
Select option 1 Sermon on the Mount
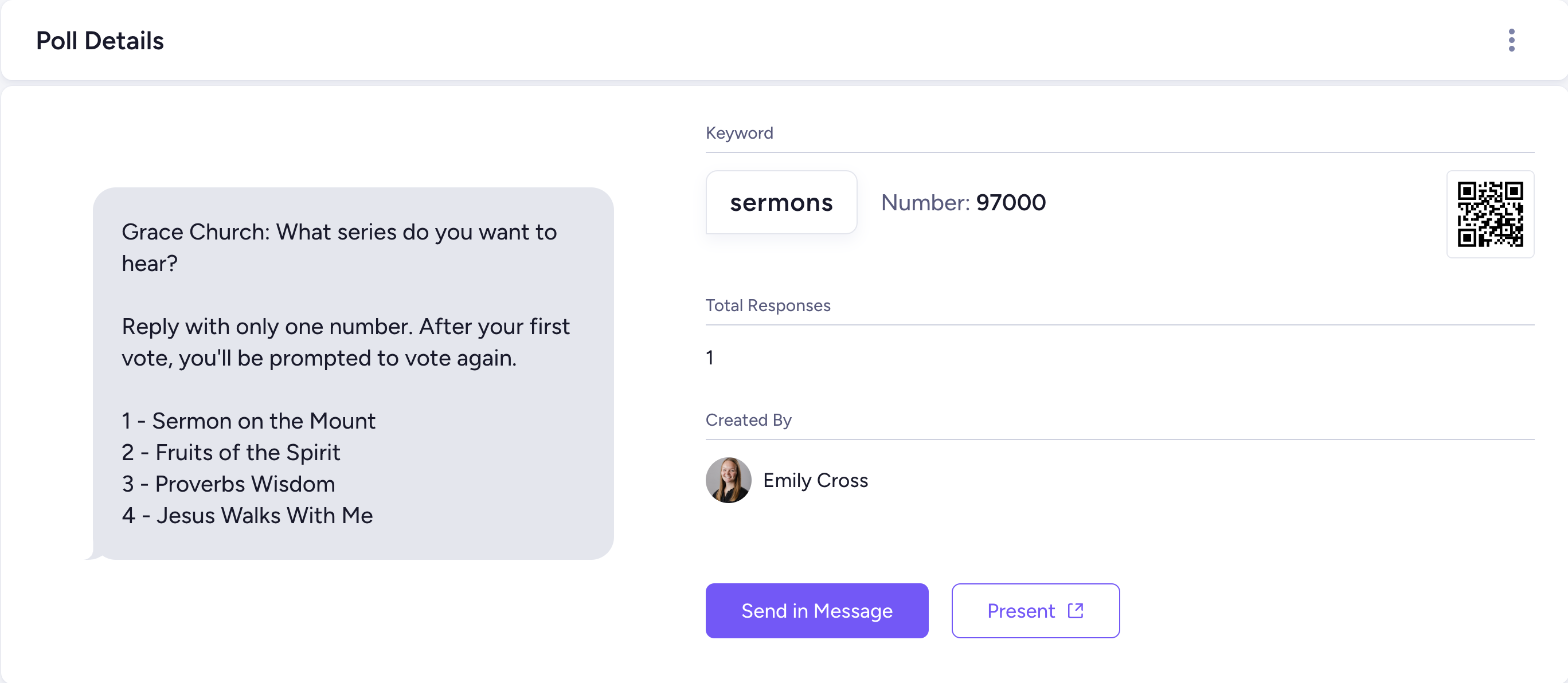(x=248, y=421)
